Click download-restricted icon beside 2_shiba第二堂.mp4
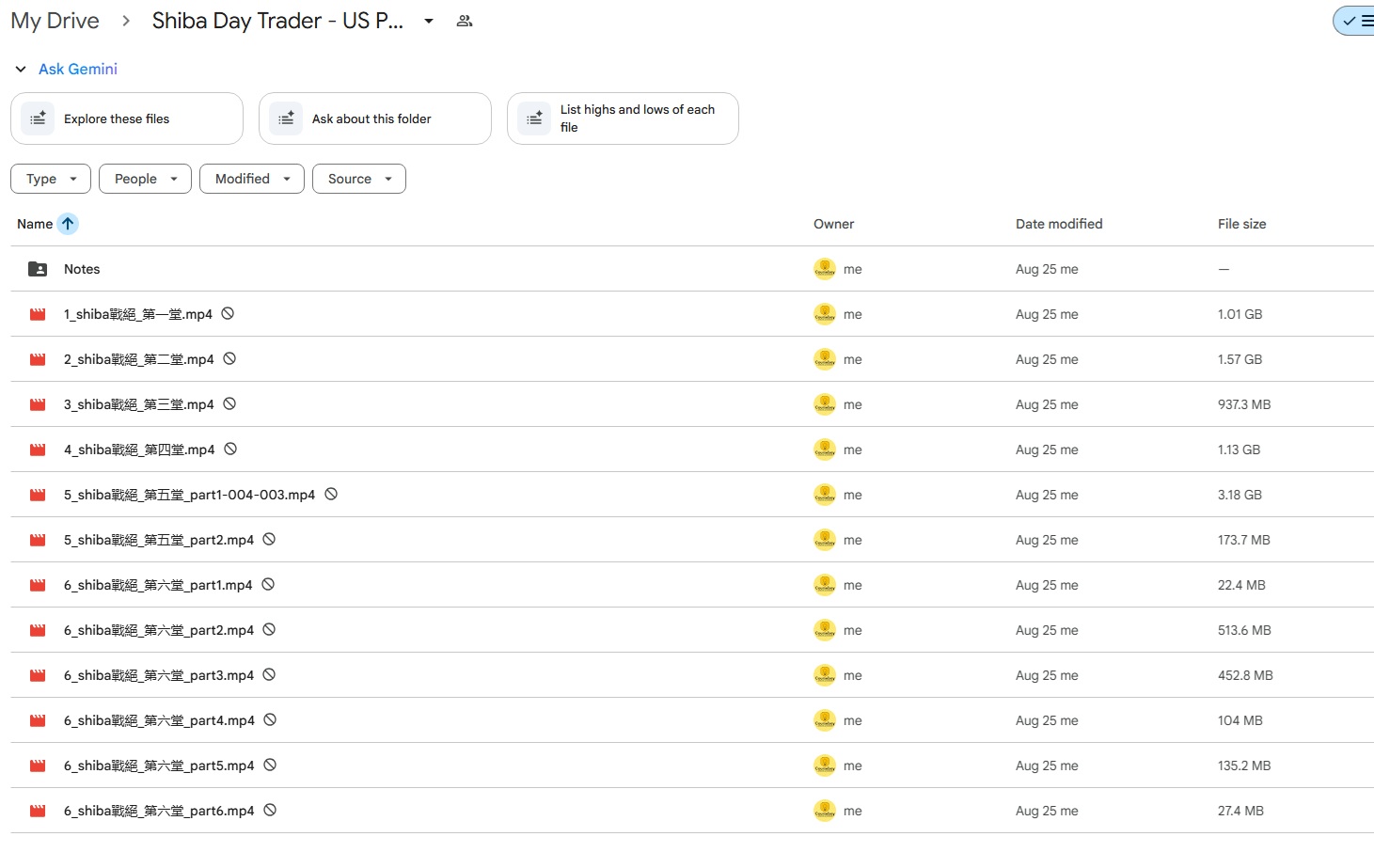The height and width of the screenshot is (868, 1374). point(229,359)
